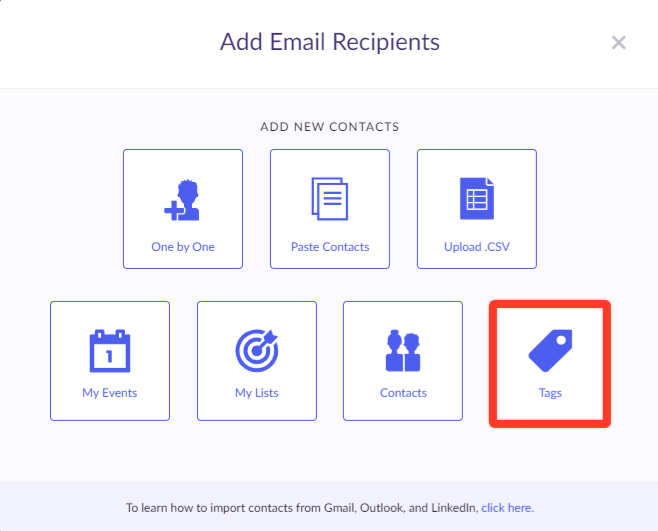Choose the "Upload .CSV" text label
The width and height of the screenshot is (658, 531).
pos(477,247)
